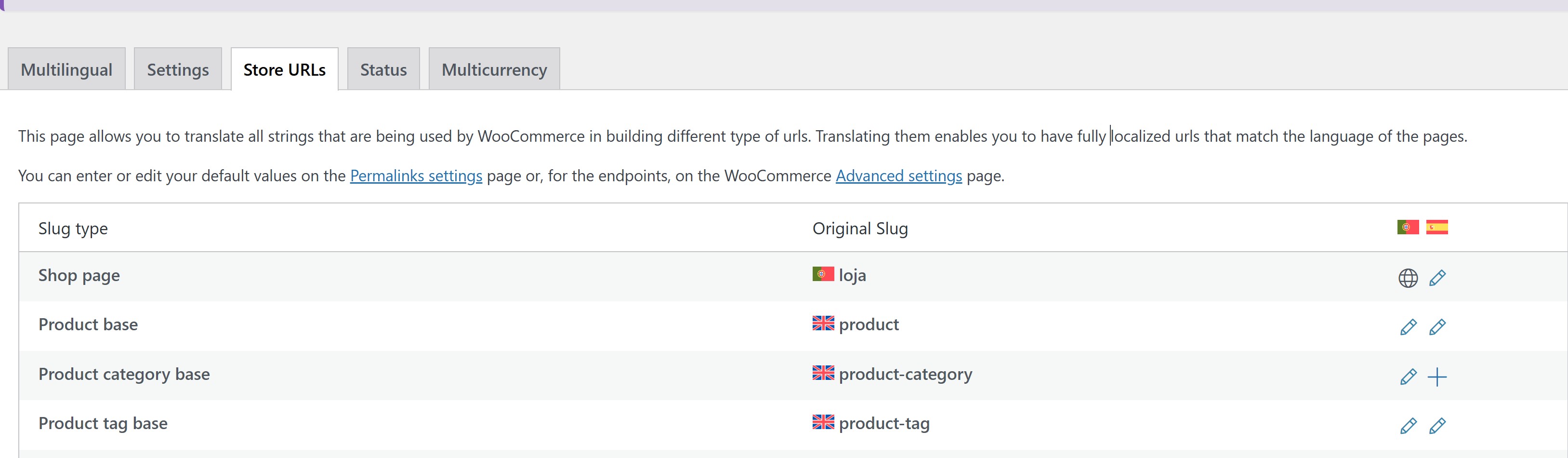
Task: Edit Portuguese translation of Product category base
Action: 1408,377
